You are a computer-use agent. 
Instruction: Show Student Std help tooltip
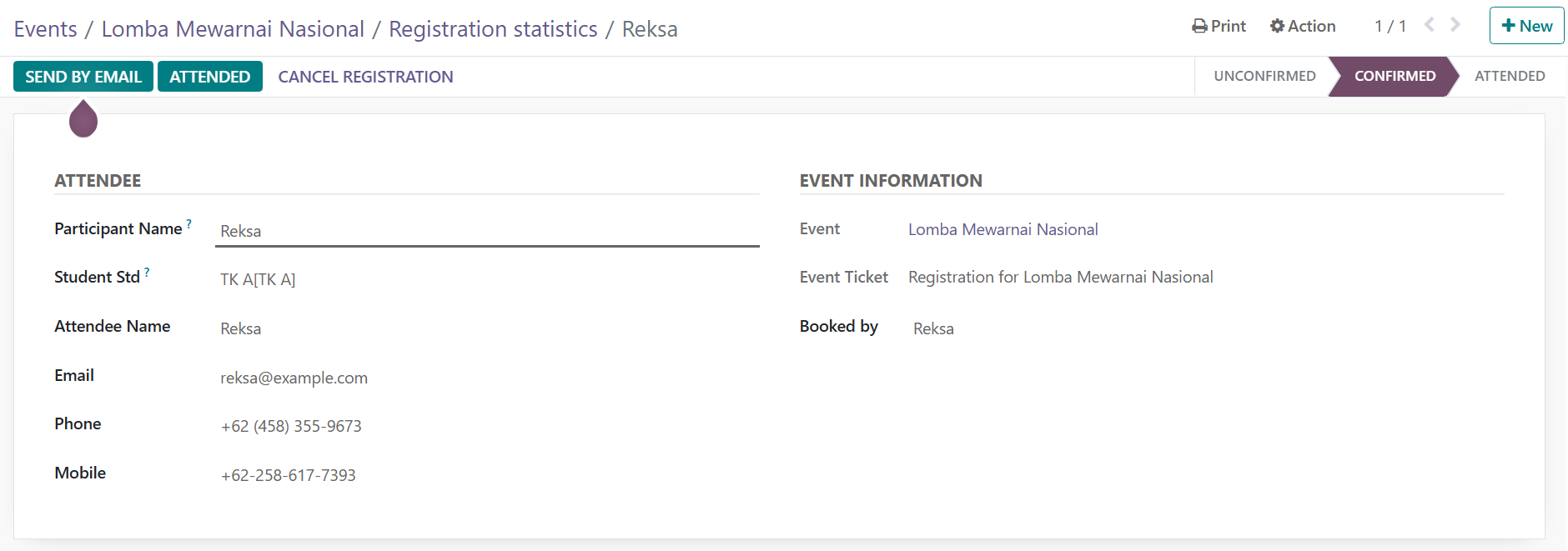(147, 273)
